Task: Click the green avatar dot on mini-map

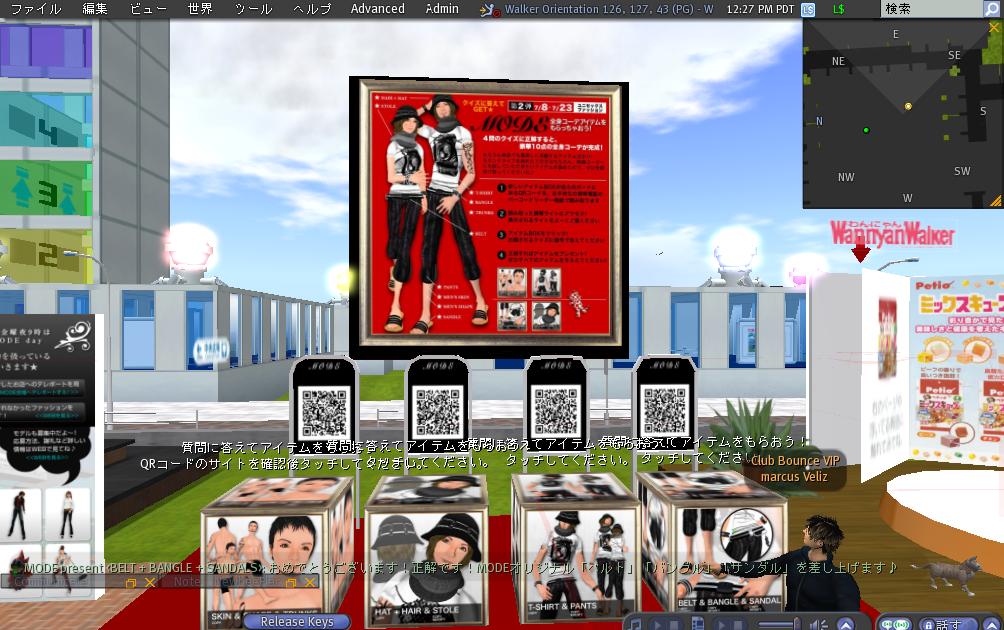Action: [x=866, y=130]
